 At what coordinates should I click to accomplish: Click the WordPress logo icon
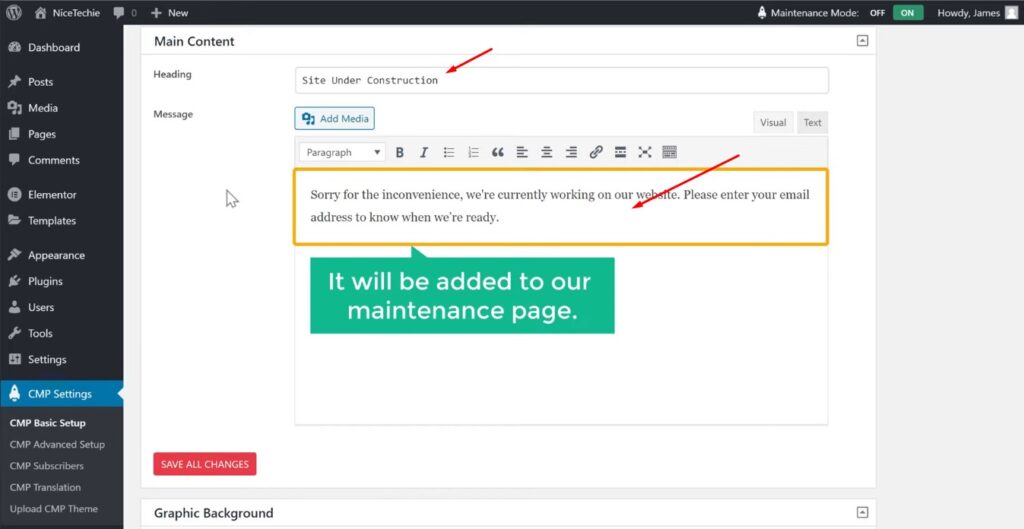coord(14,12)
